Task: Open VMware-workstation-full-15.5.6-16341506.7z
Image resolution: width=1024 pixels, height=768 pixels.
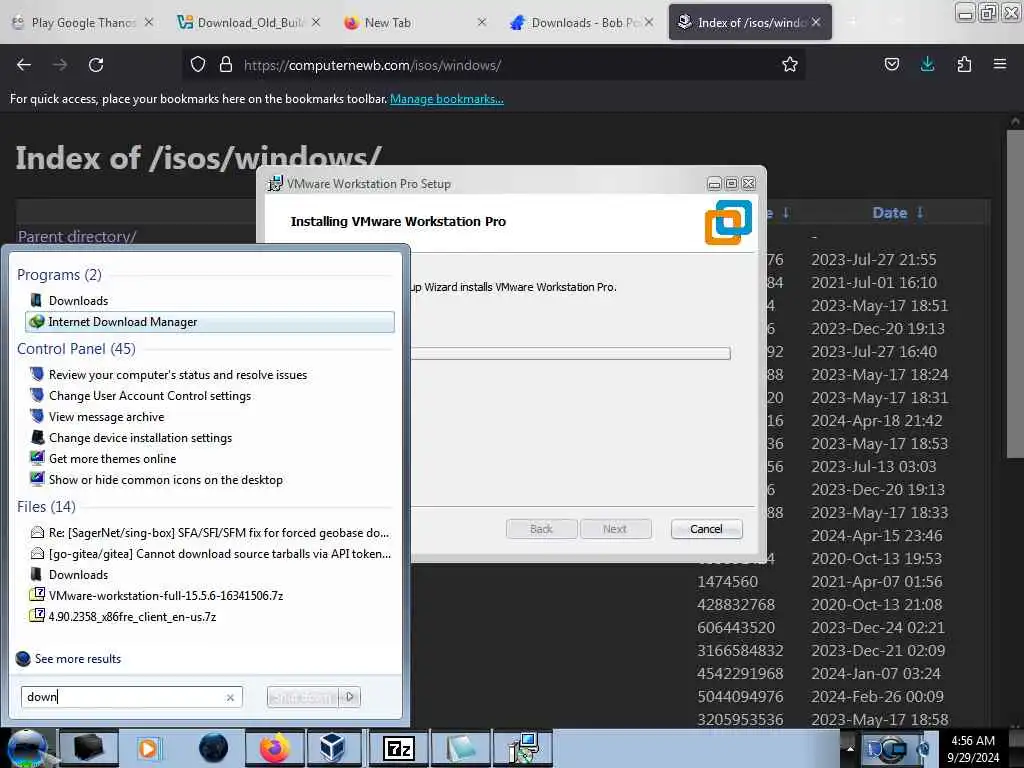Action: pos(166,596)
